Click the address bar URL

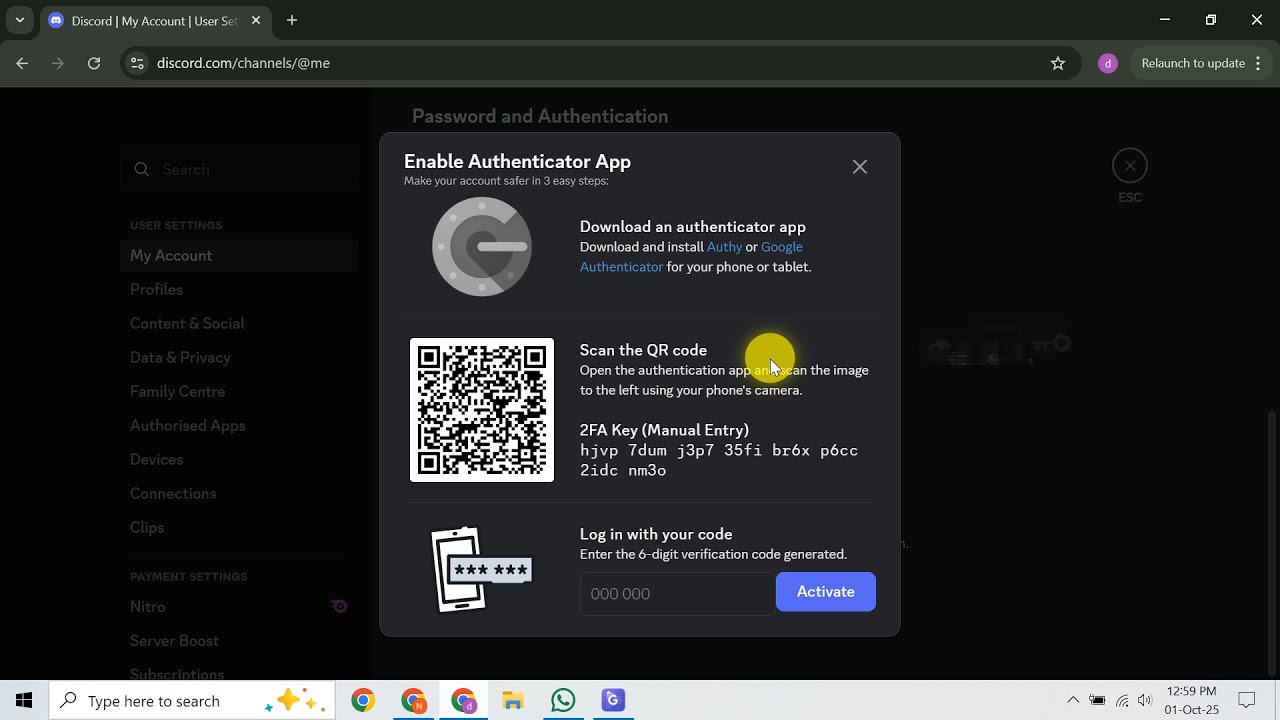243,63
